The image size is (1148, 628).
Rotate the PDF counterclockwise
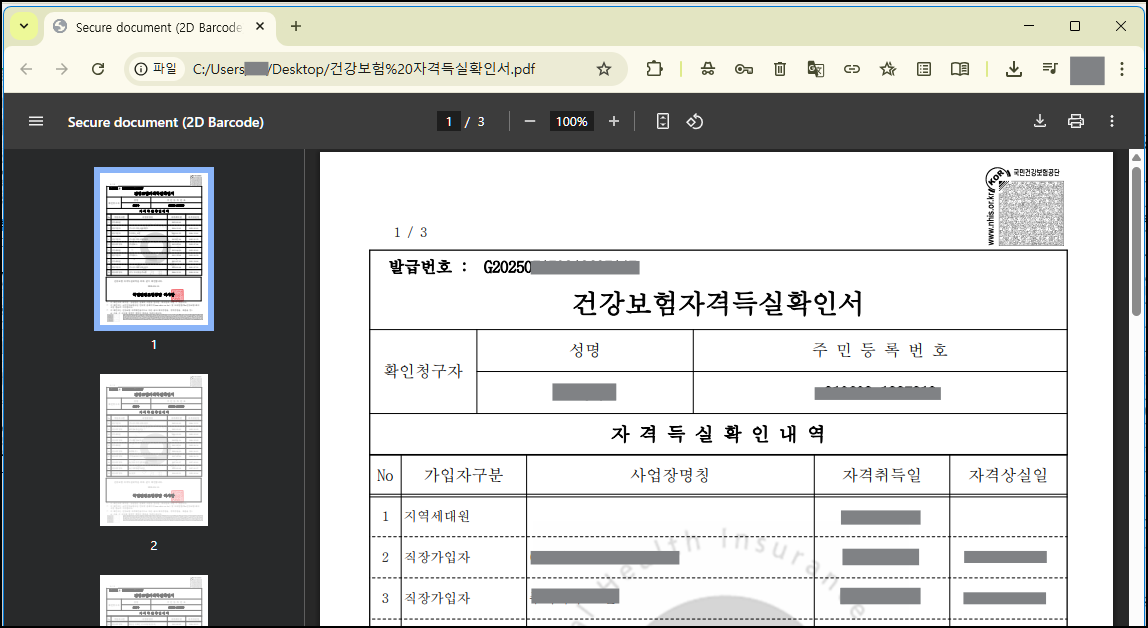695,122
